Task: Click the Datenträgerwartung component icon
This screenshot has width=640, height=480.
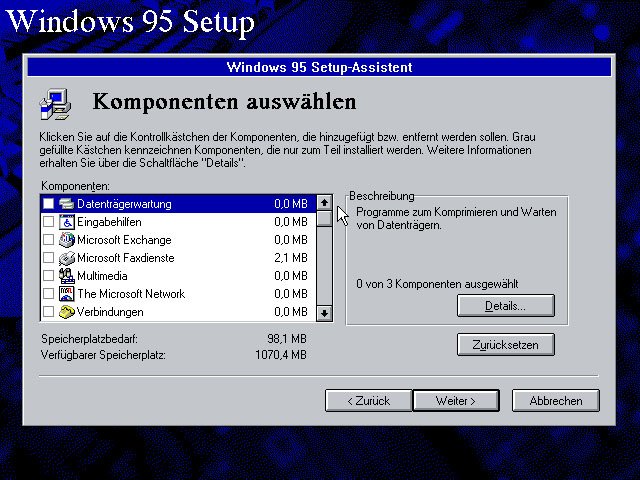Action: point(67,204)
